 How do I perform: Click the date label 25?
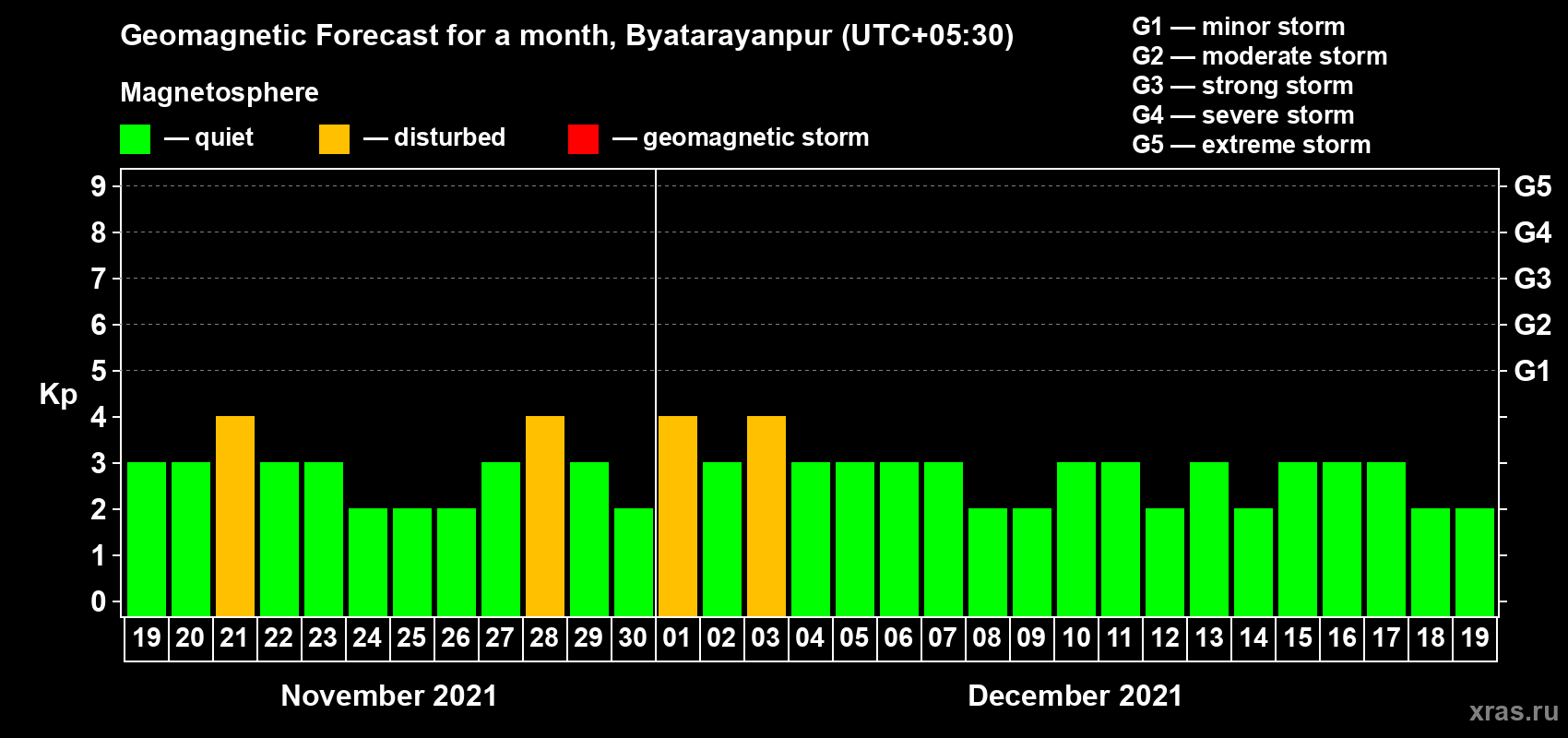[411, 638]
